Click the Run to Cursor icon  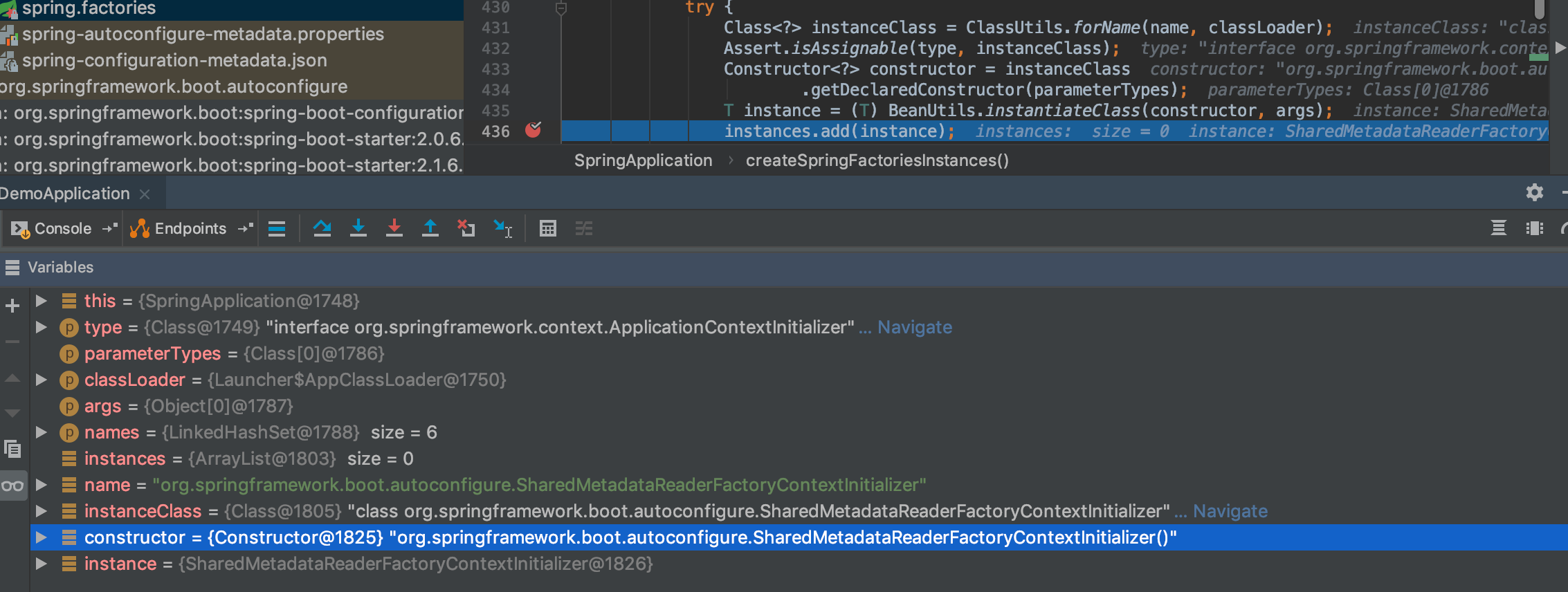click(502, 228)
